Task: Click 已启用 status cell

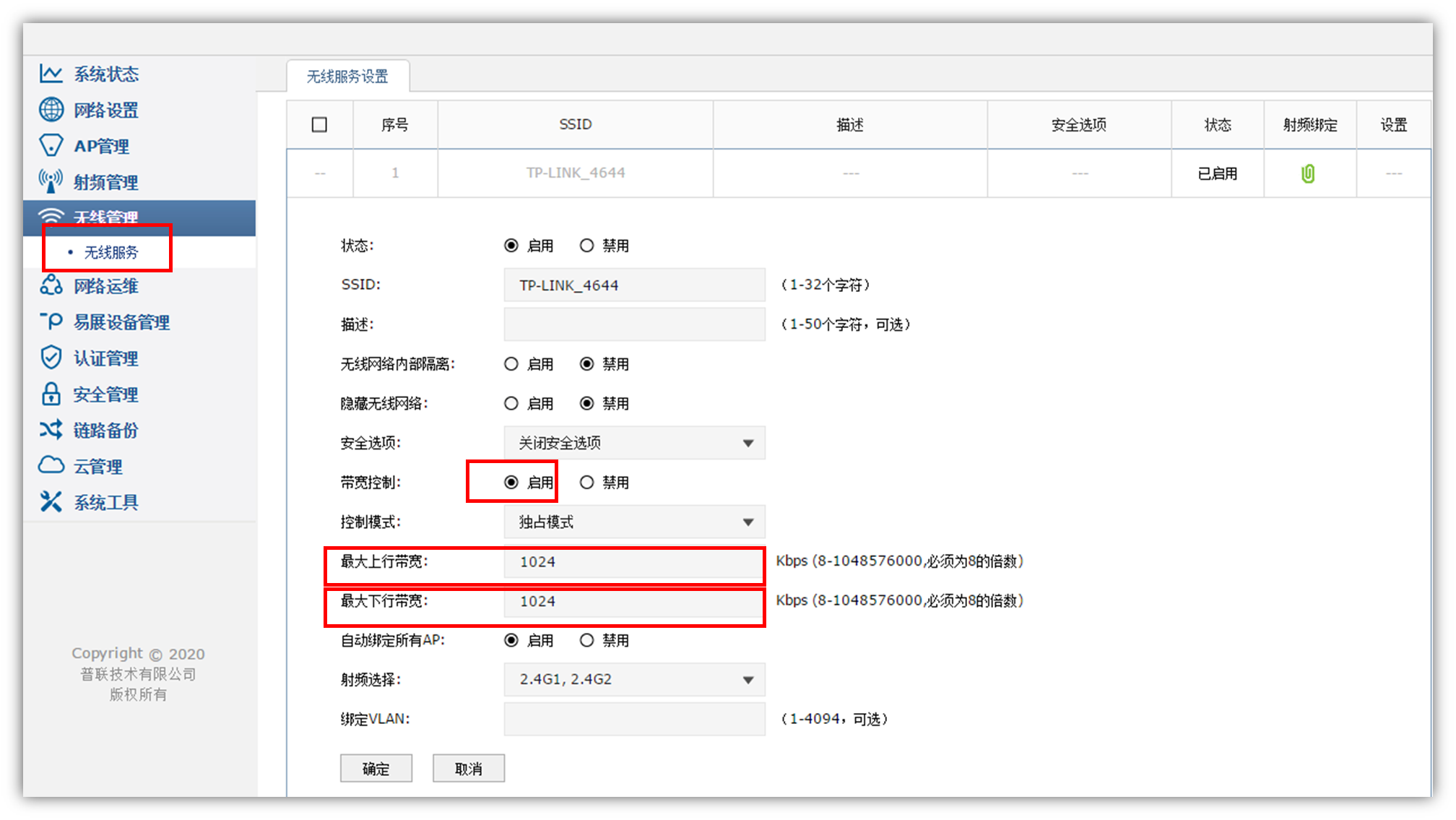Action: tap(1217, 173)
